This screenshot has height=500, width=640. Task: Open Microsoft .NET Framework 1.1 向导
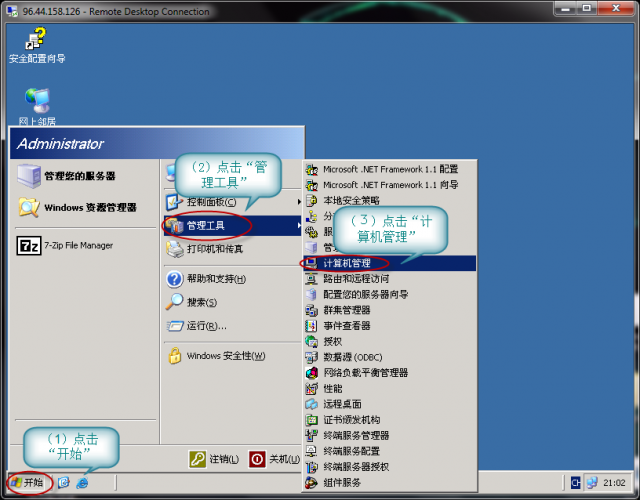click(x=390, y=185)
